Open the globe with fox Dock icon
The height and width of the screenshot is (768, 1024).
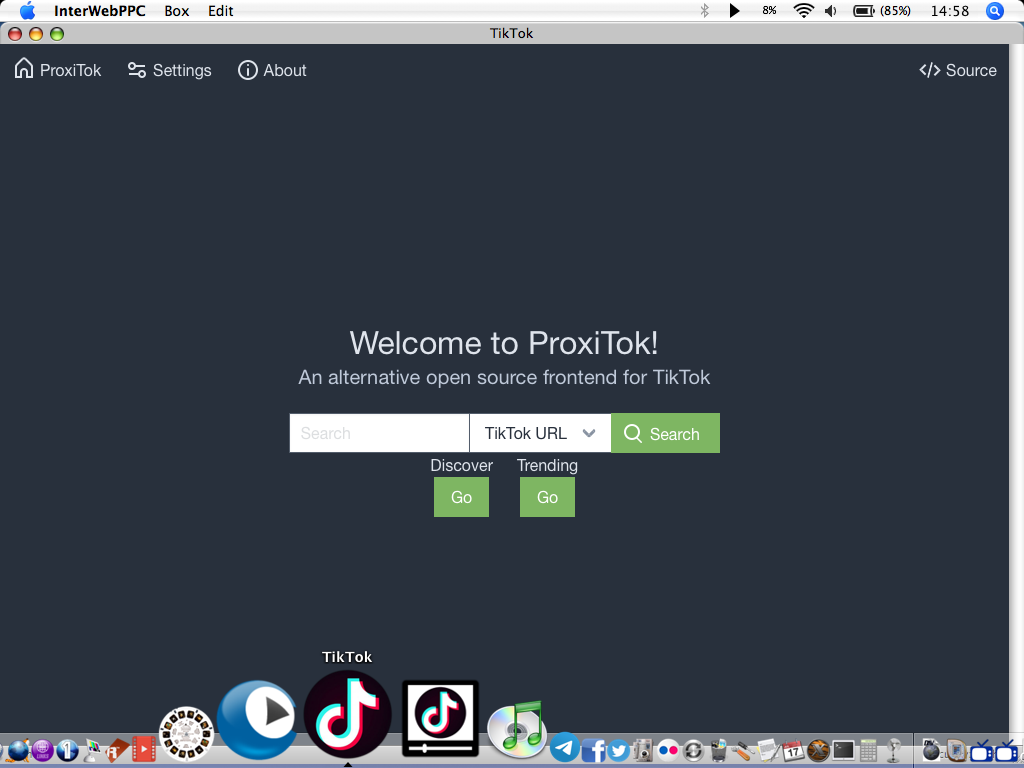pyautogui.click(x=18, y=750)
